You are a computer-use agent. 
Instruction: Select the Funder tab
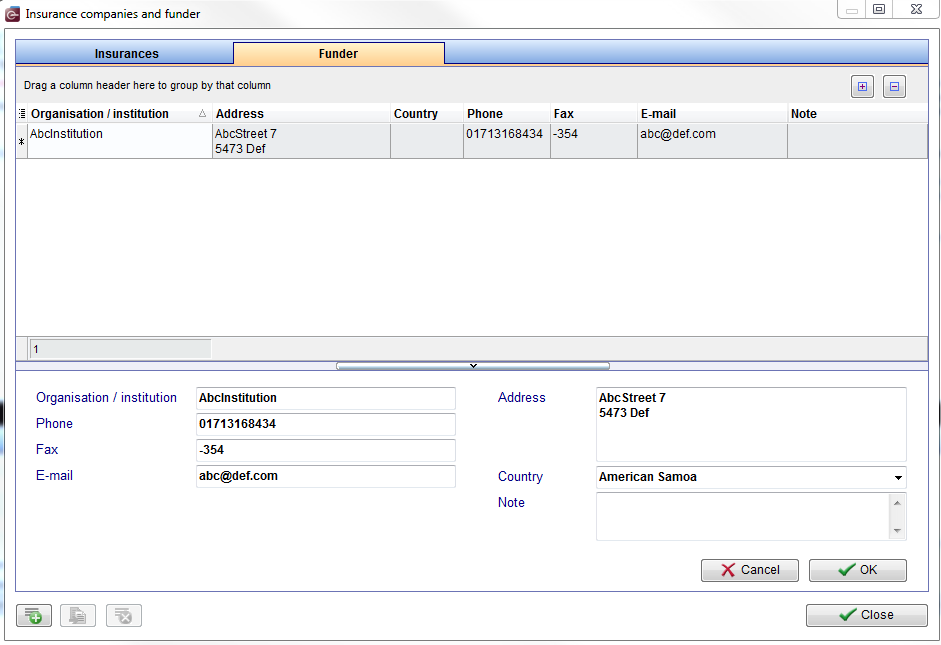coord(338,53)
